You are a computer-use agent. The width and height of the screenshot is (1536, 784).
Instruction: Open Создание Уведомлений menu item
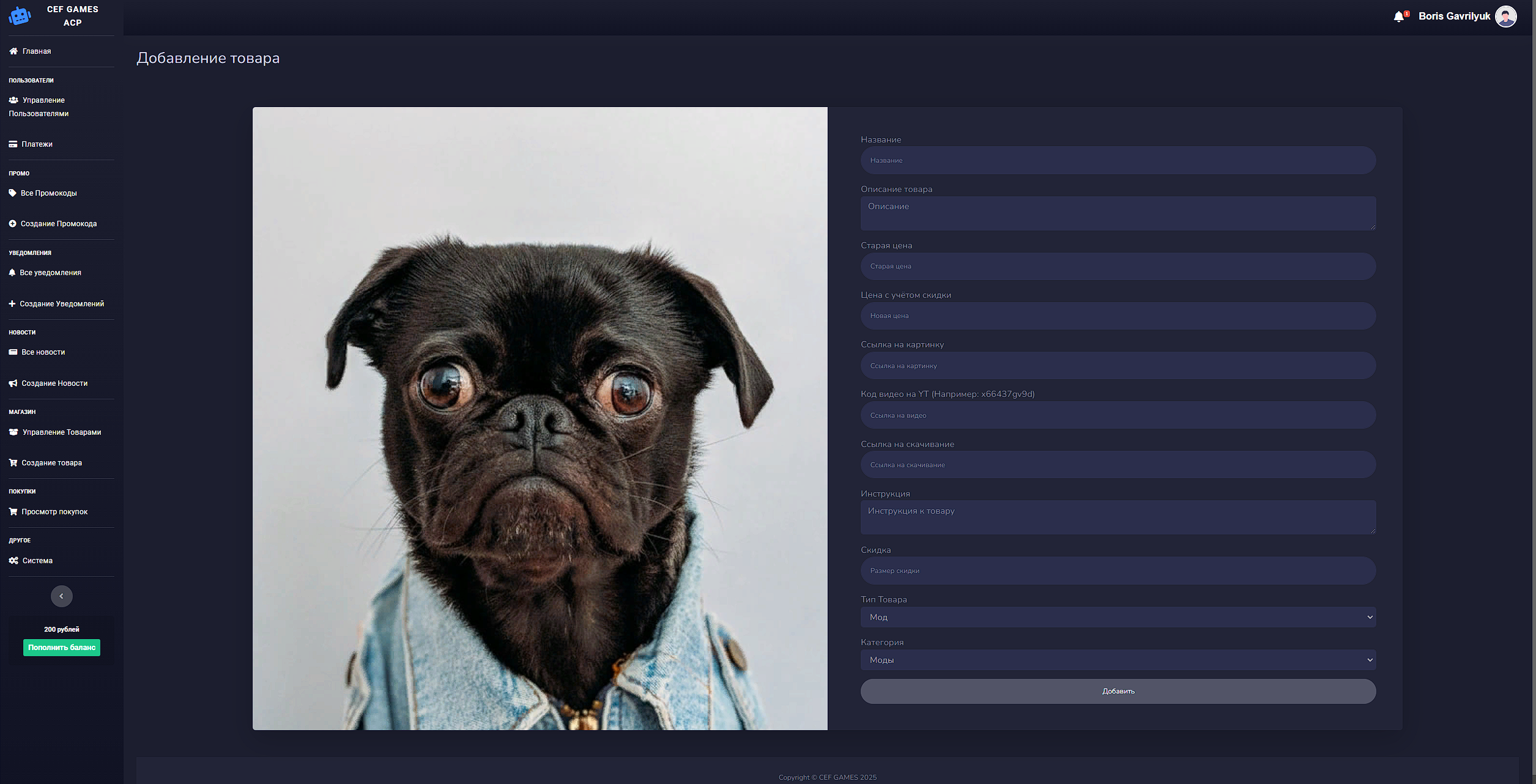61,304
